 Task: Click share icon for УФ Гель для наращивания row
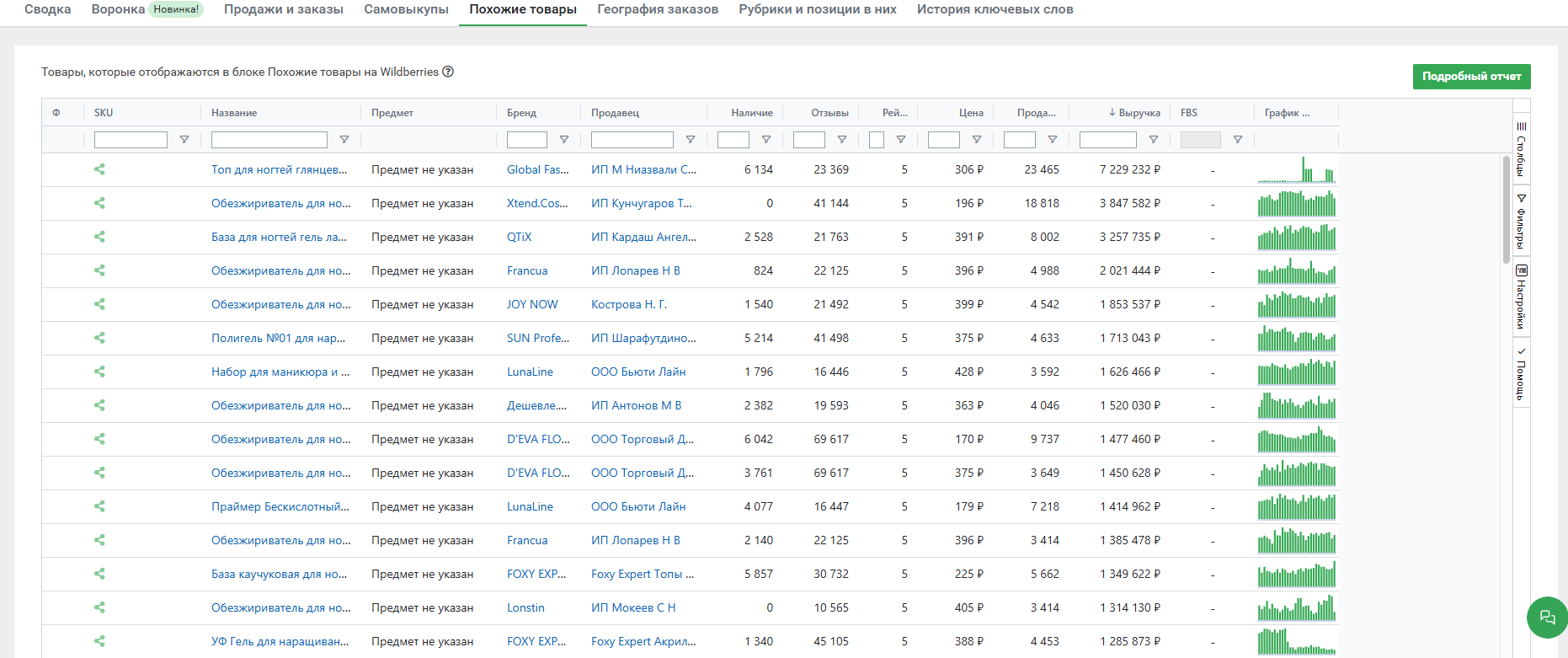[99, 641]
